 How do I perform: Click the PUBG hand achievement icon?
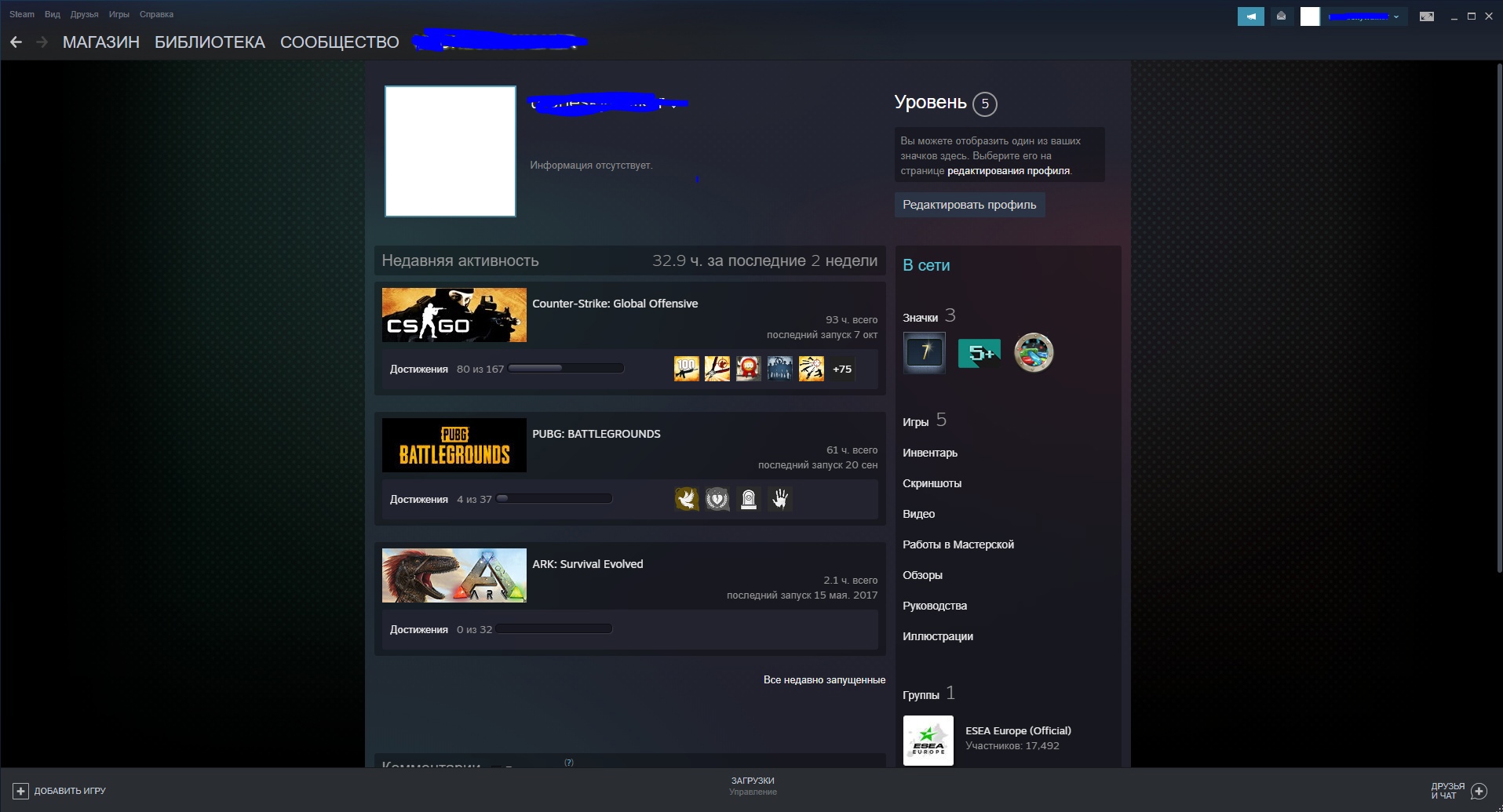point(780,499)
